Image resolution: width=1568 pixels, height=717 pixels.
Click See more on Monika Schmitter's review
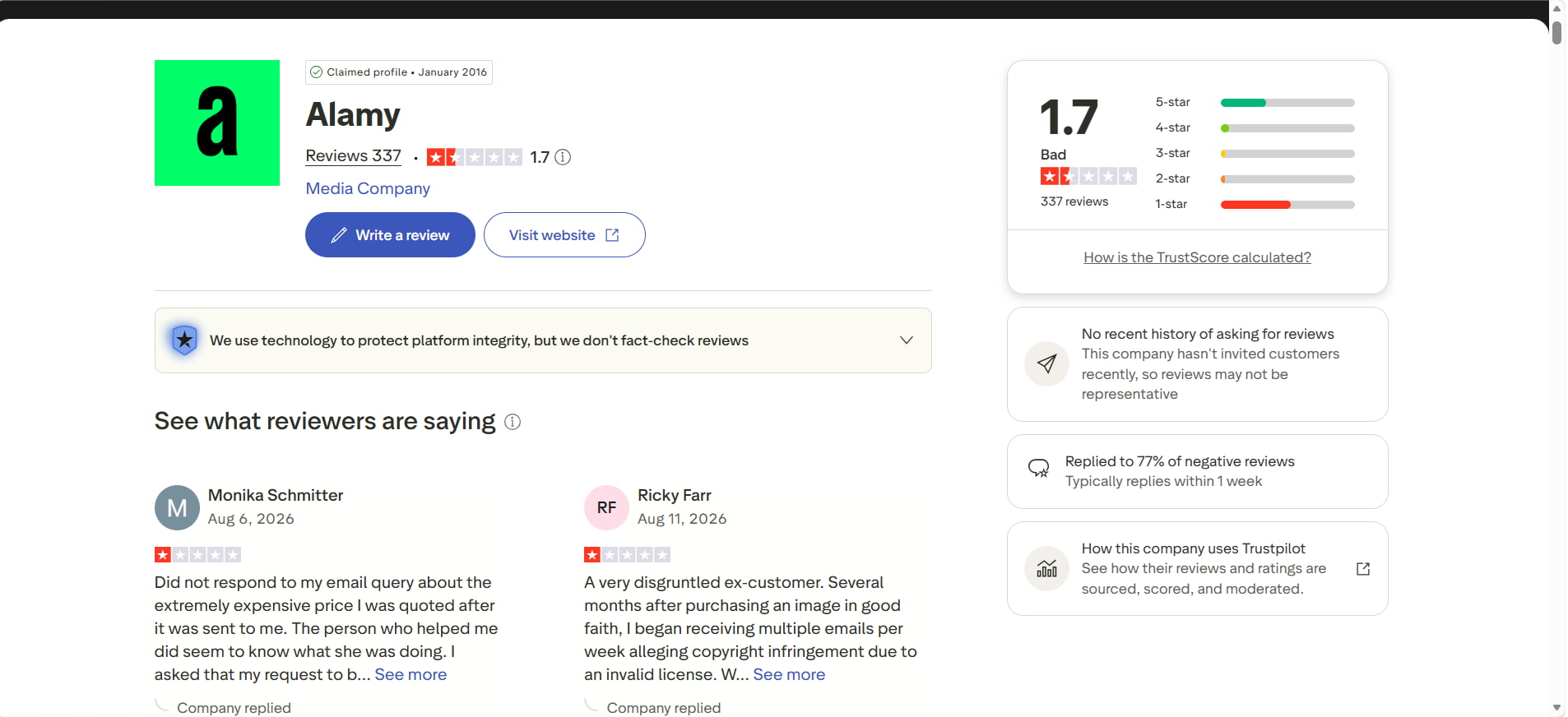click(x=411, y=674)
